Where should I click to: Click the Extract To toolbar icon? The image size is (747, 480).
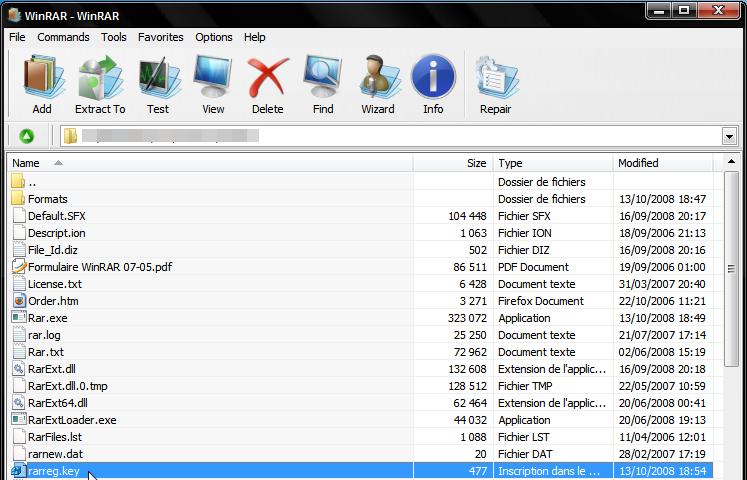pos(101,77)
